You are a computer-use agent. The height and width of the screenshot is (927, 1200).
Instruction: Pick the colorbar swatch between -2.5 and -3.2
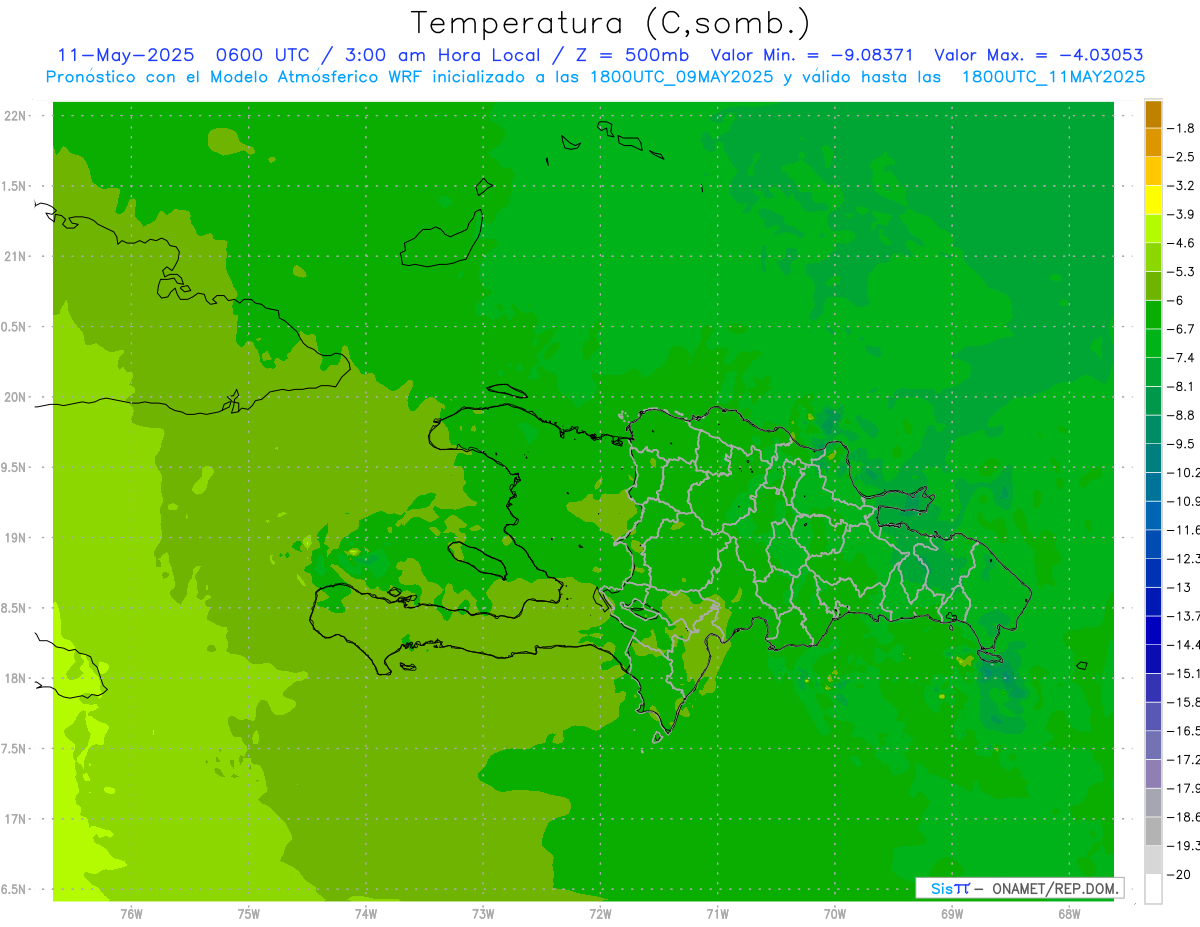[x=1153, y=171]
